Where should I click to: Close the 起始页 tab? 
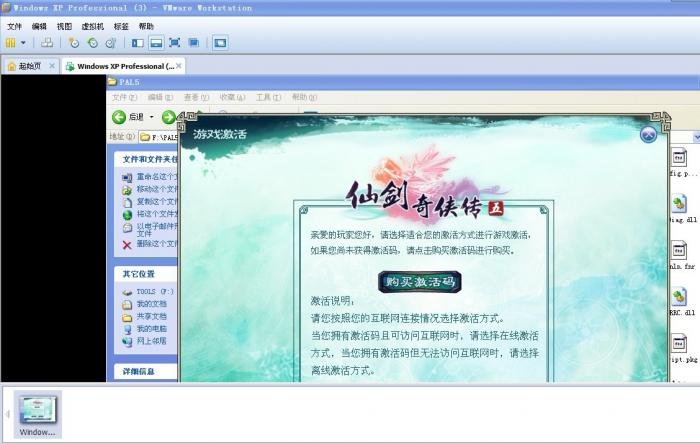click(52, 66)
